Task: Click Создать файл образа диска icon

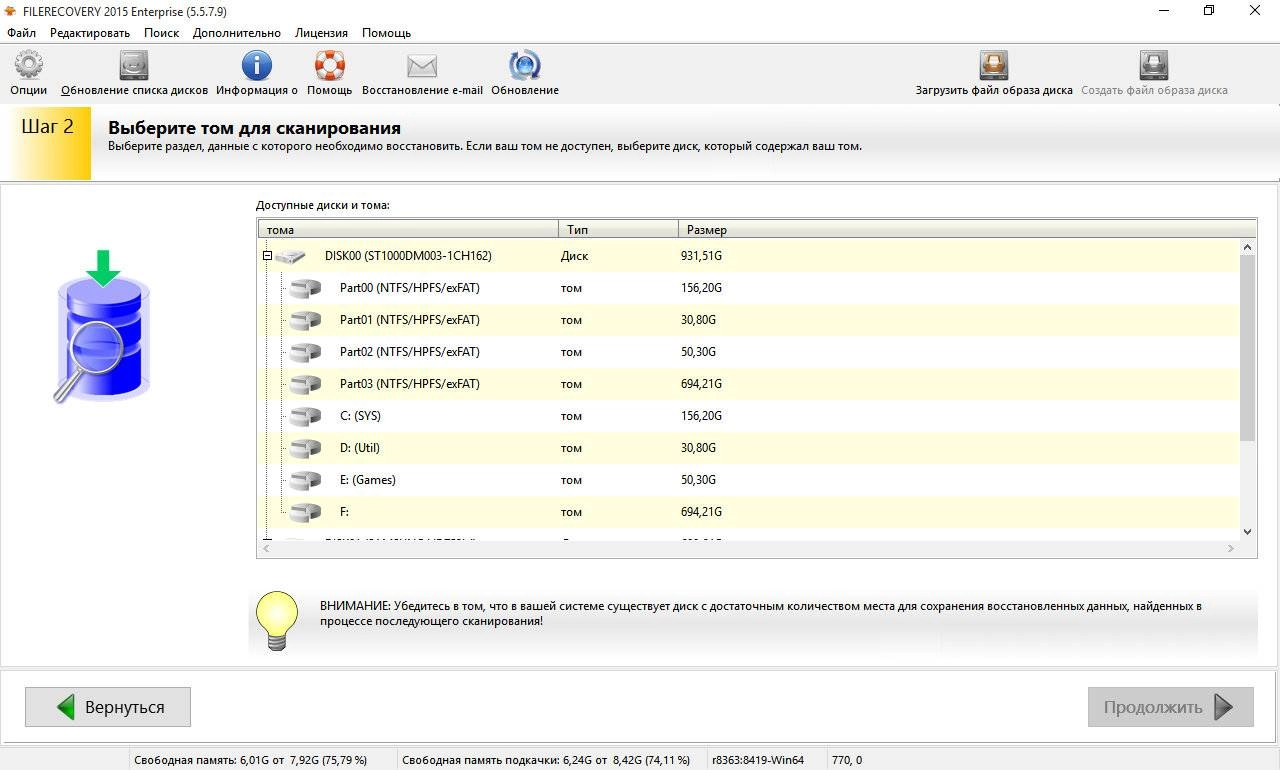Action: pyautogui.click(x=1154, y=66)
